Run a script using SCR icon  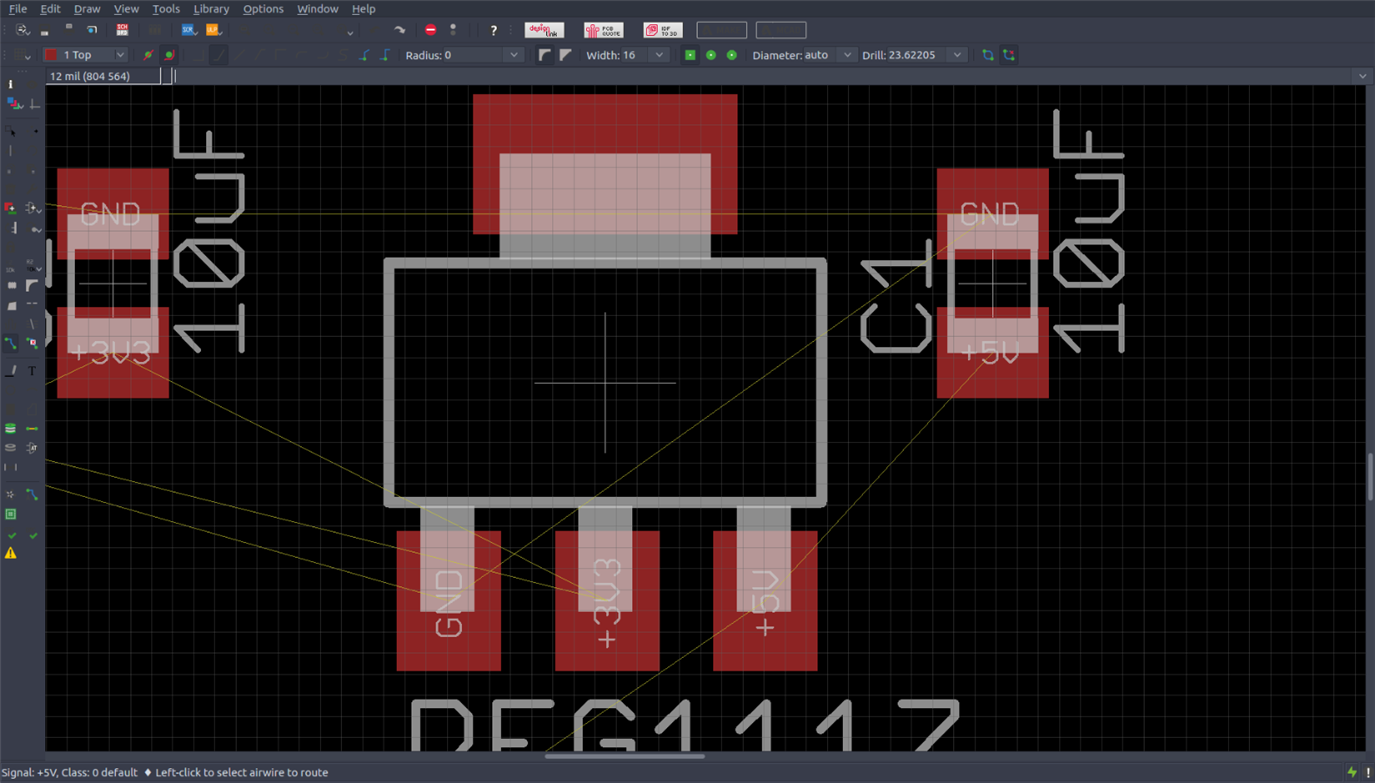pos(188,30)
